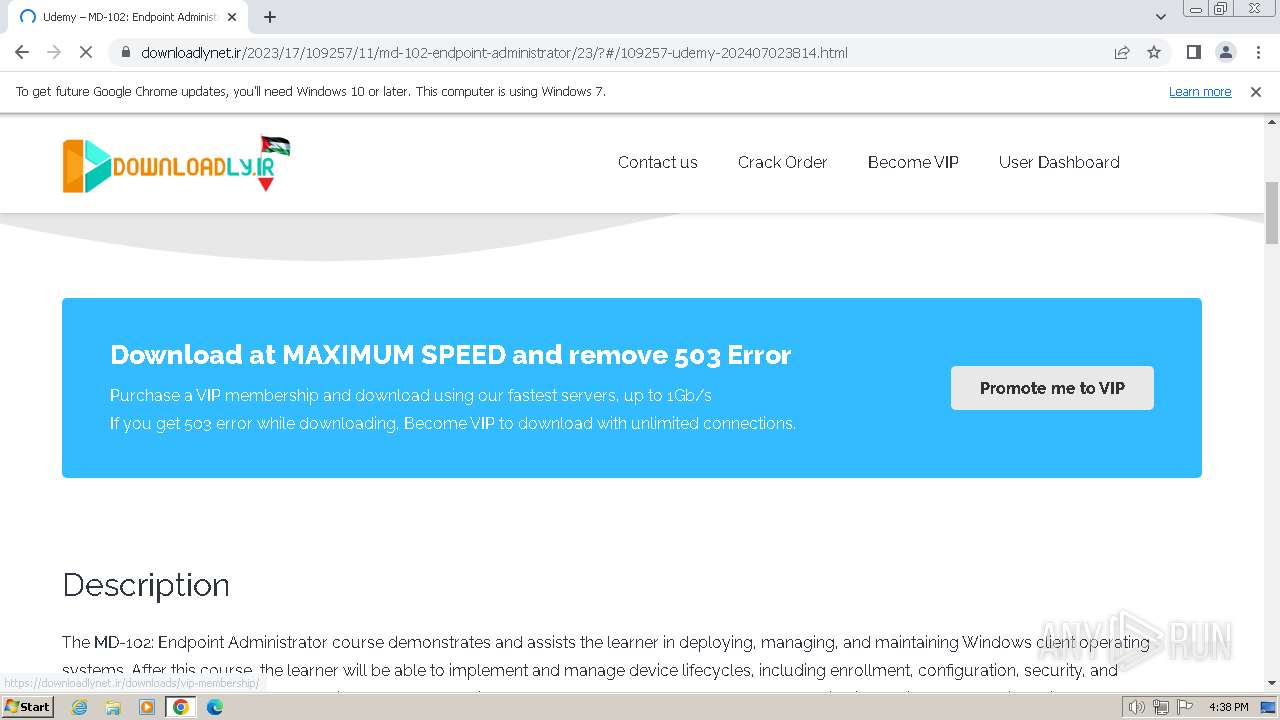Open Windows Media Player from the taskbar
The width and height of the screenshot is (1280, 720).
pos(147,706)
